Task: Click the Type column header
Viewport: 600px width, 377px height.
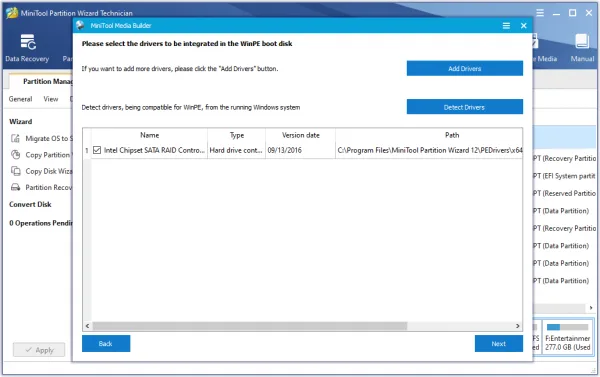Action: 236,135
